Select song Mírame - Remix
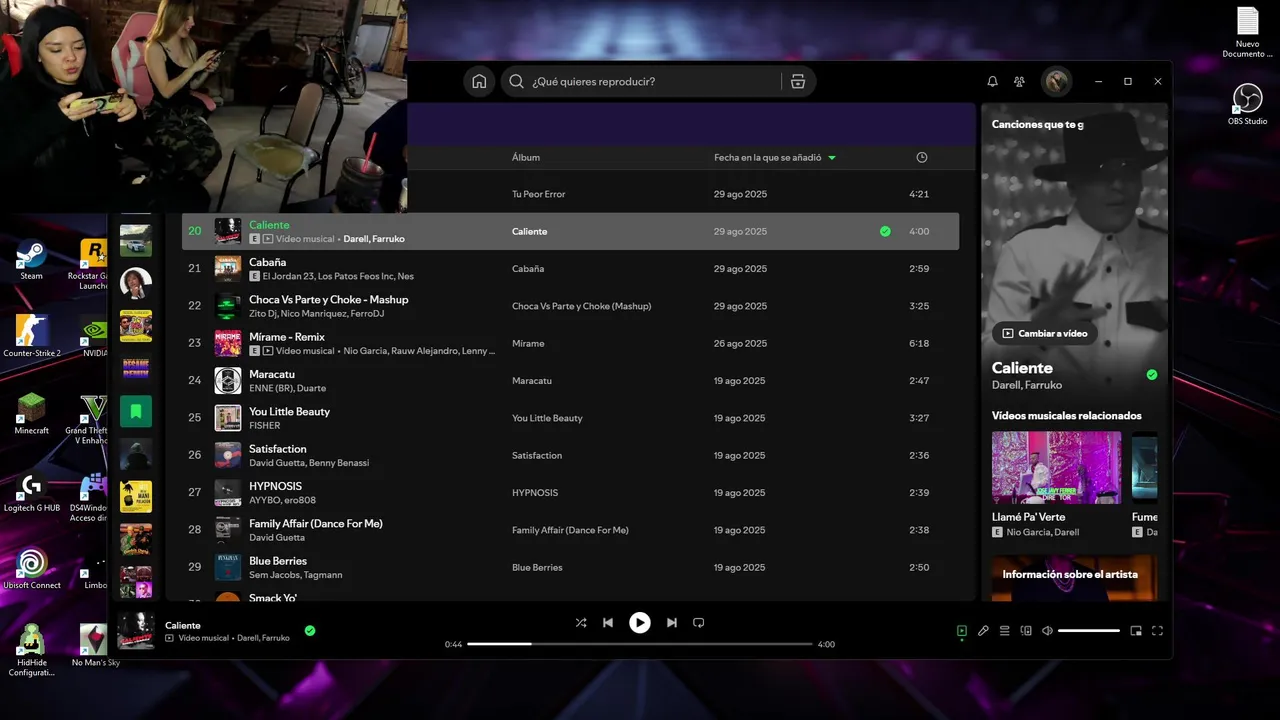The height and width of the screenshot is (720, 1280). pos(570,343)
